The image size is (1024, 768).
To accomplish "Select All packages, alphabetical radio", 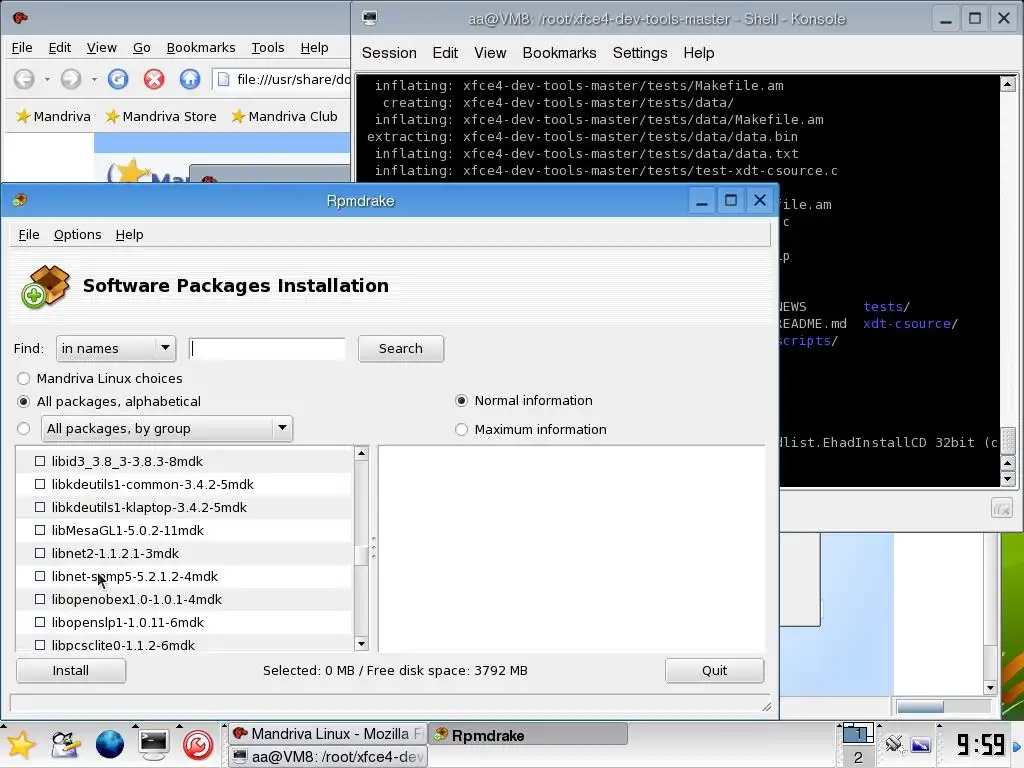I will pos(24,402).
